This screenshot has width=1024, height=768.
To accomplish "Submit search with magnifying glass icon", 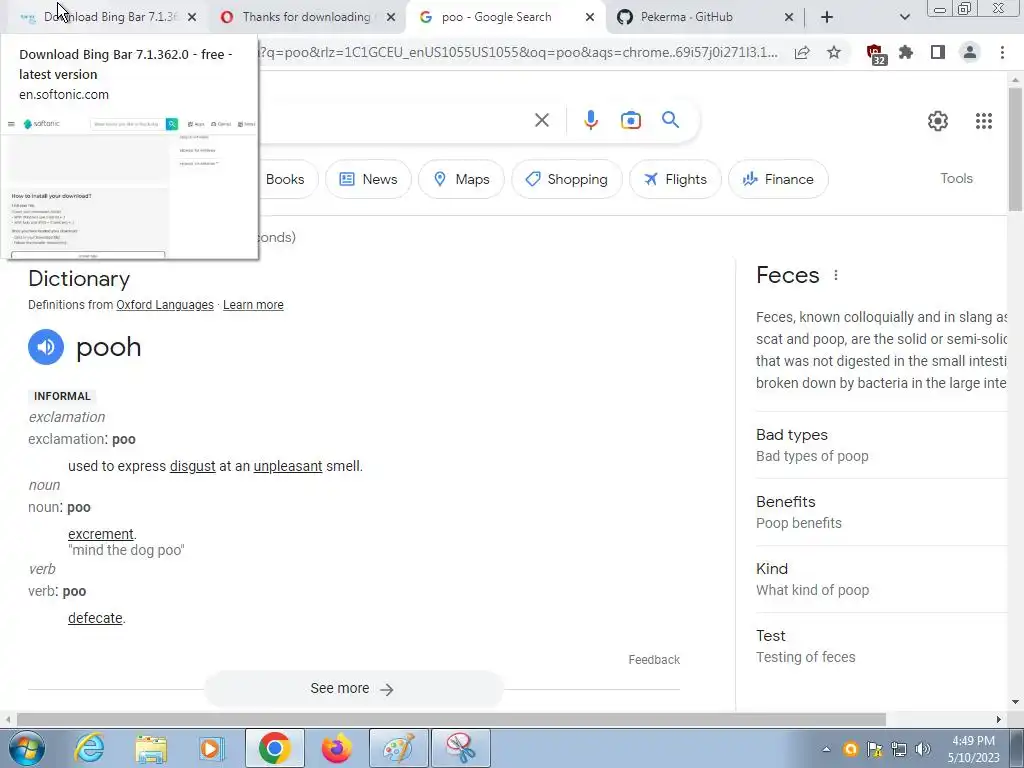I will click(671, 120).
